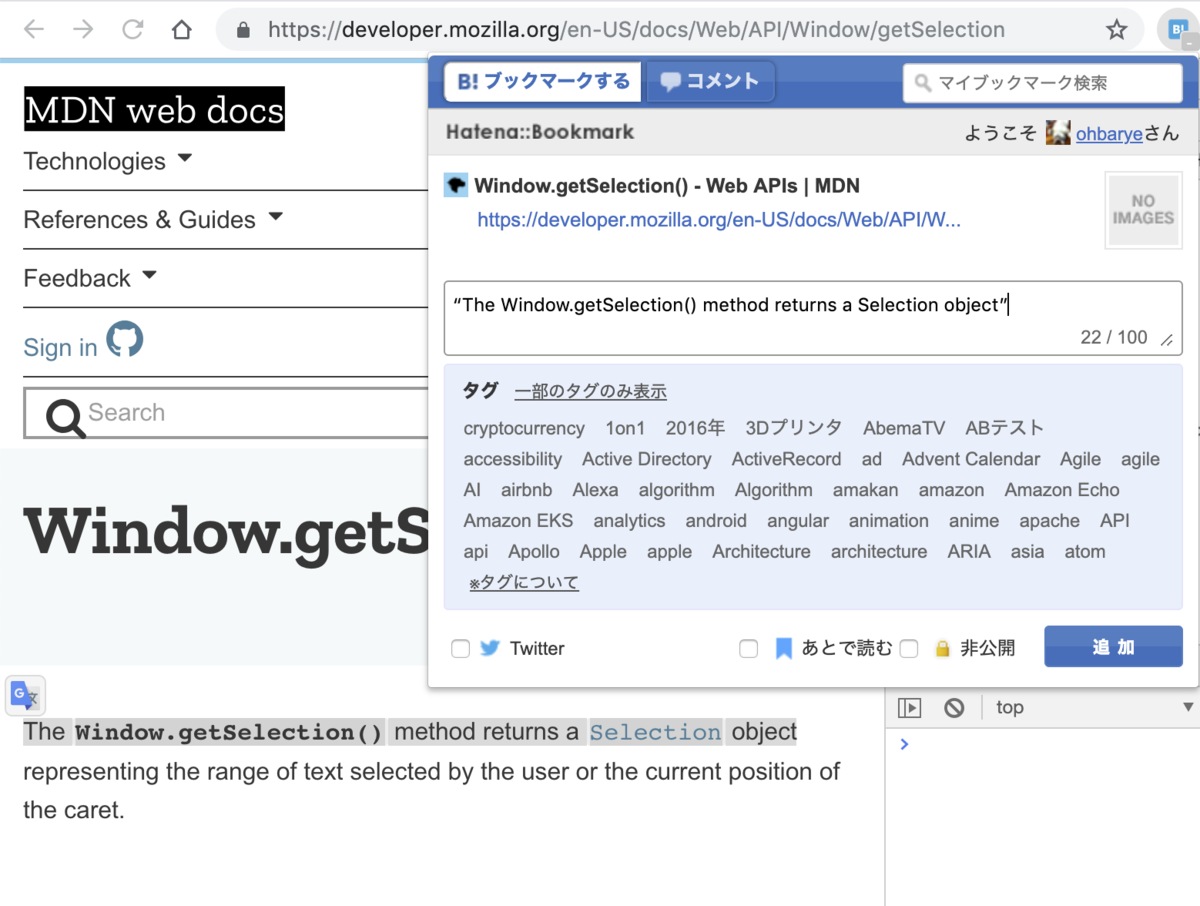Image resolution: width=1200 pixels, height=906 pixels.
Task: Select the 2016年 tag
Action: [x=695, y=428]
